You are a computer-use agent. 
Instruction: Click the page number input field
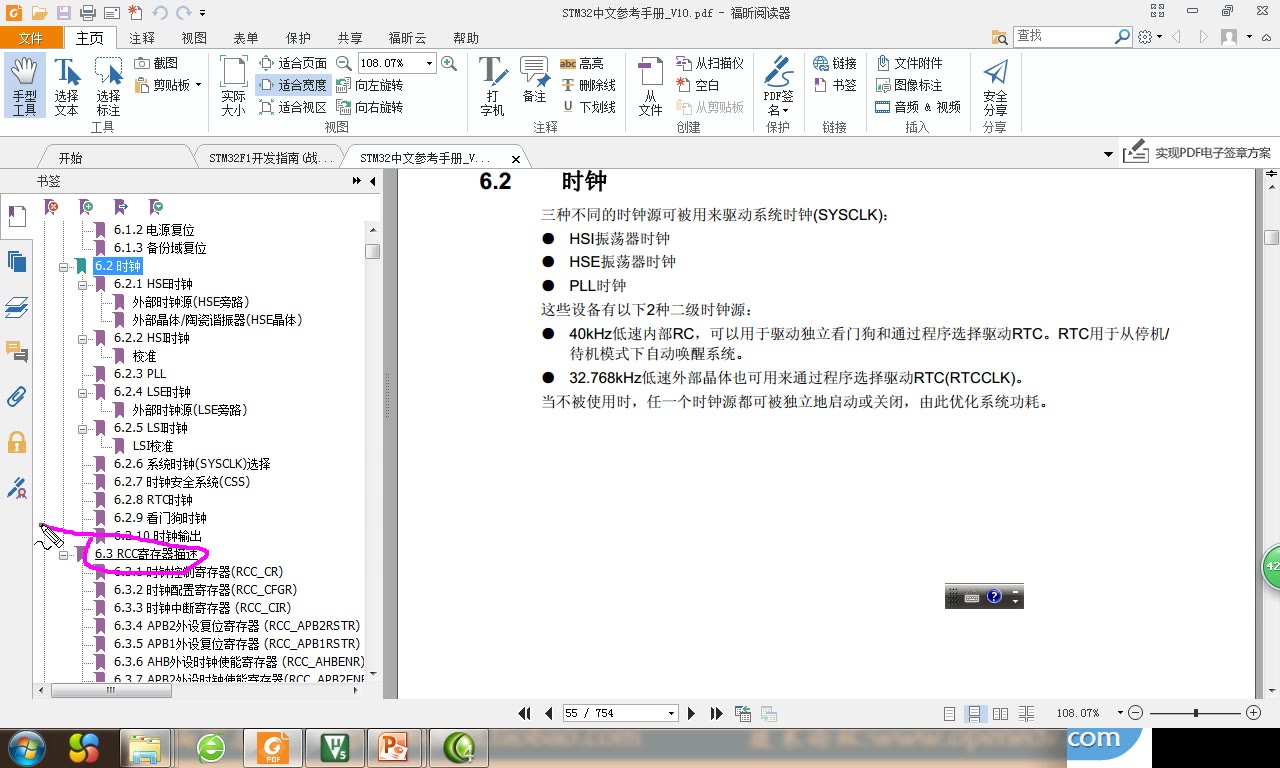(x=610, y=712)
